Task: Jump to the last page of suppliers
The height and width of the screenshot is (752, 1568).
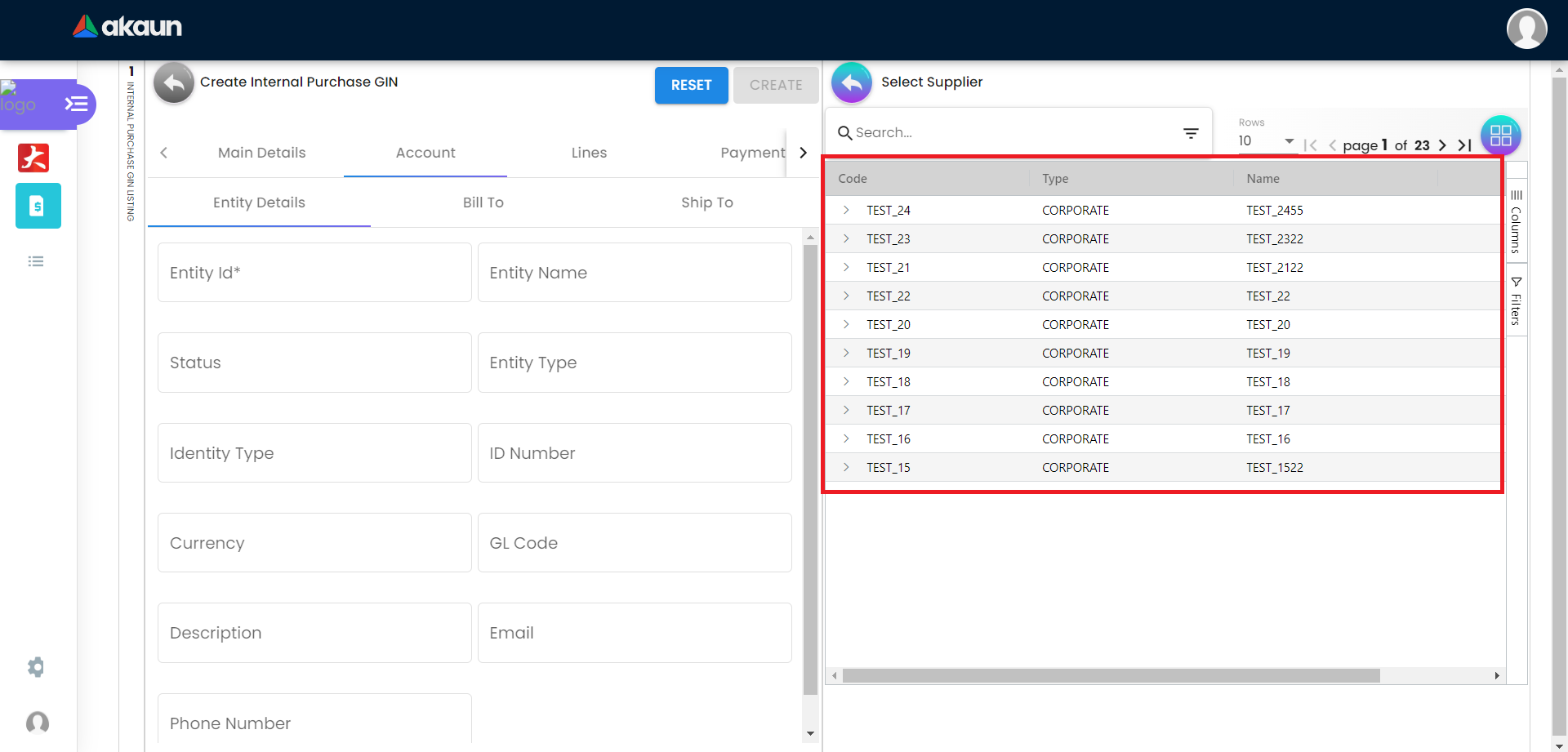Action: (x=1465, y=145)
